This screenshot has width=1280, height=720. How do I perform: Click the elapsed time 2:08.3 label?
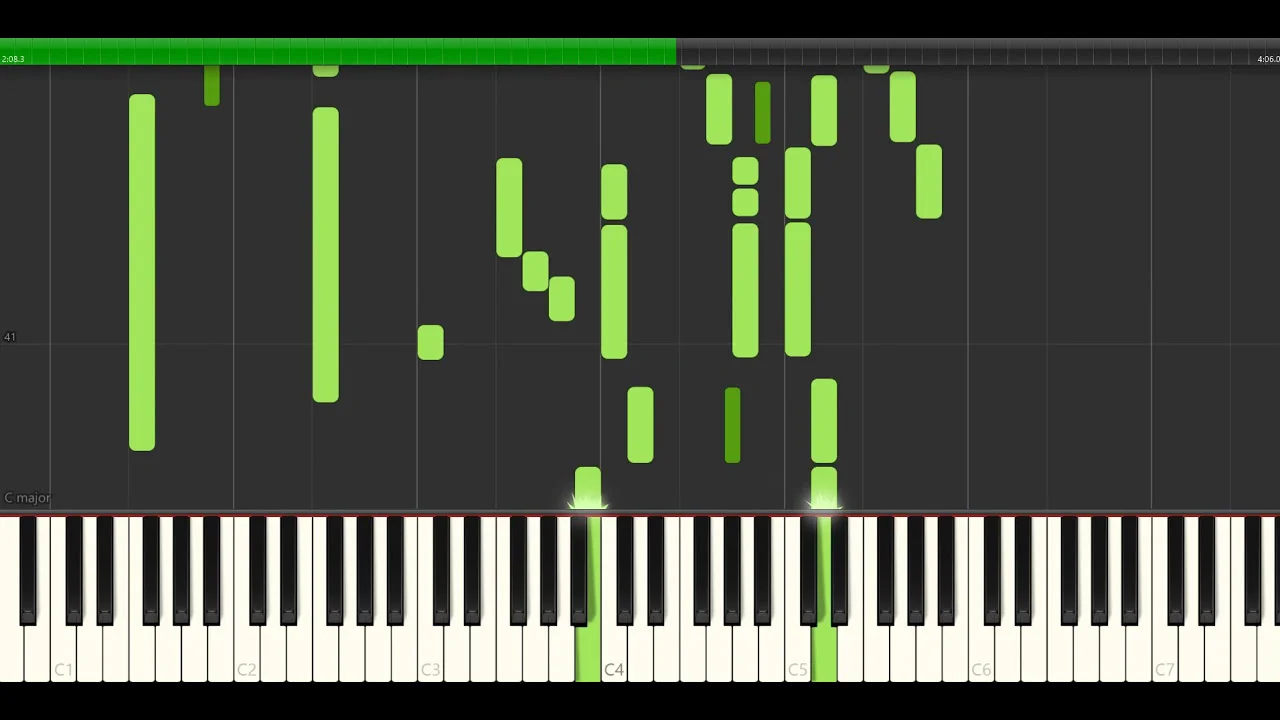coord(13,59)
